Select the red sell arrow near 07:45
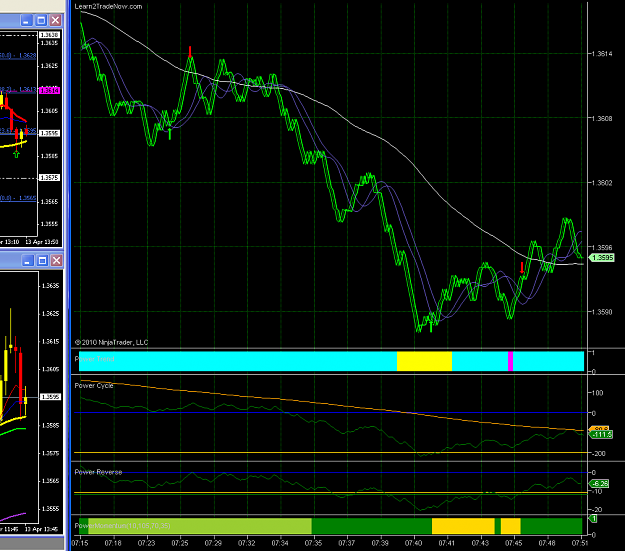This screenshot has height=551, width=625. (x=522, y=268)
